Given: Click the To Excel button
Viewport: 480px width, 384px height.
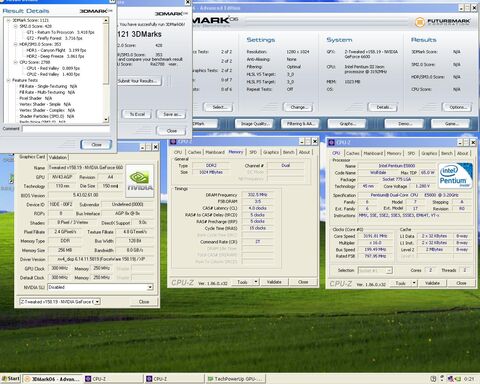Looking at the screenshot, I should pyautogui.click(x=137, y=114).
